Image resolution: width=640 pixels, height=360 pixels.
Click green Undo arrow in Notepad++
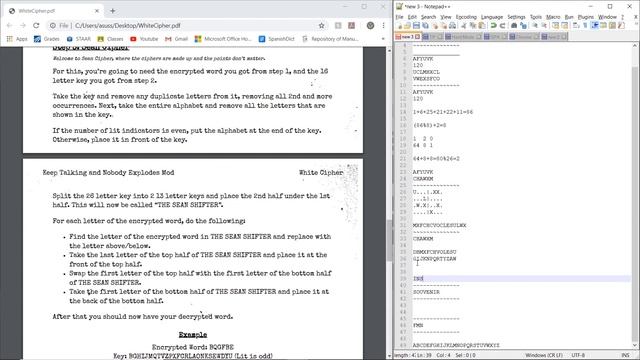(x=493, y=26)
